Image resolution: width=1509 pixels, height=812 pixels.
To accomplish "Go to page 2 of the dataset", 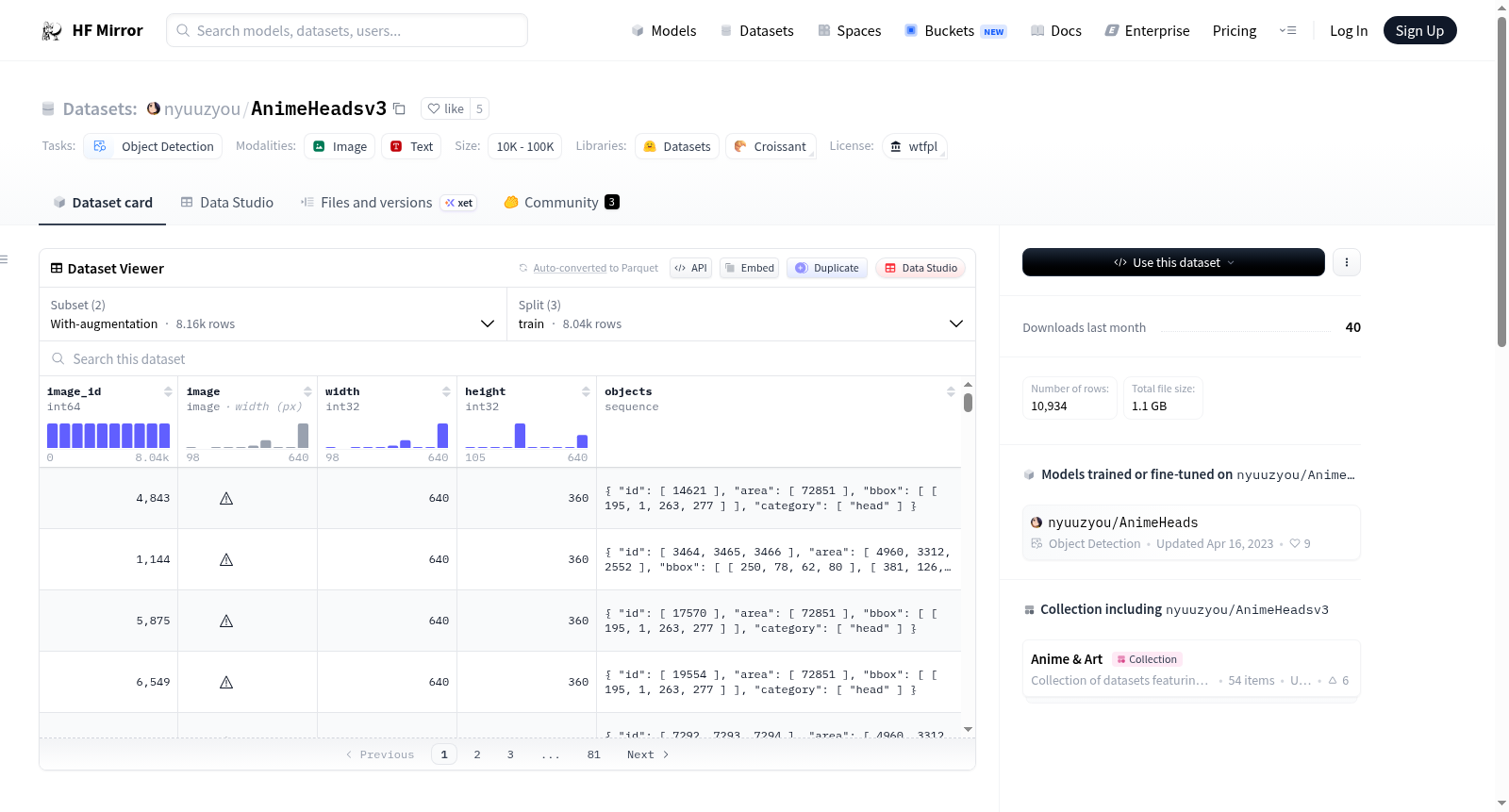I will pyautogui.click(x=477, y=754).
